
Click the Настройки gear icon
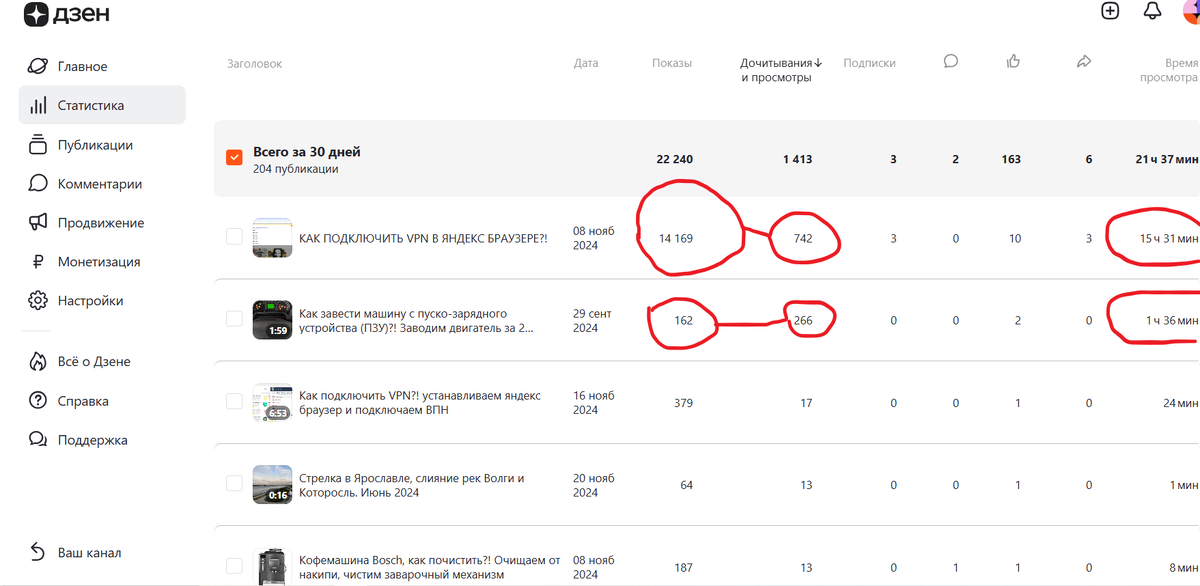[38, 300]
